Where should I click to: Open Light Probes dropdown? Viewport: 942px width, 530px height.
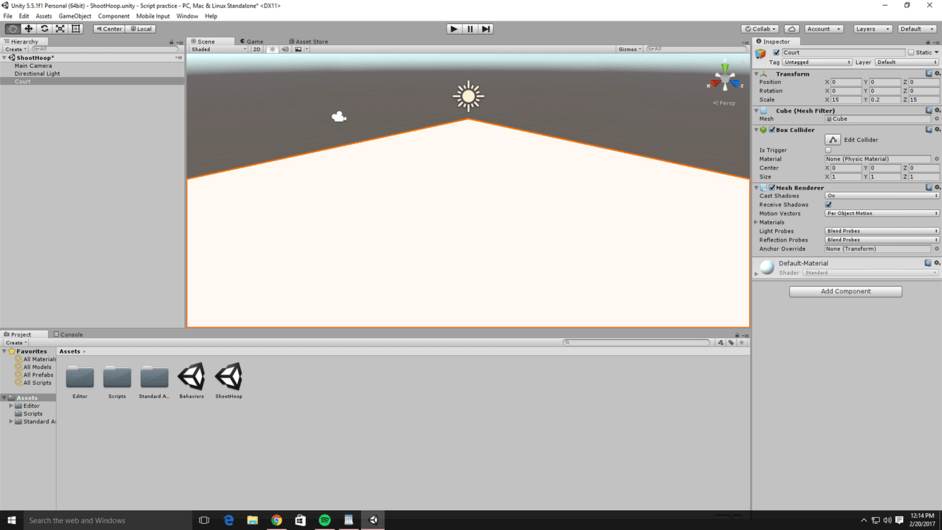[x=881, y=231]
